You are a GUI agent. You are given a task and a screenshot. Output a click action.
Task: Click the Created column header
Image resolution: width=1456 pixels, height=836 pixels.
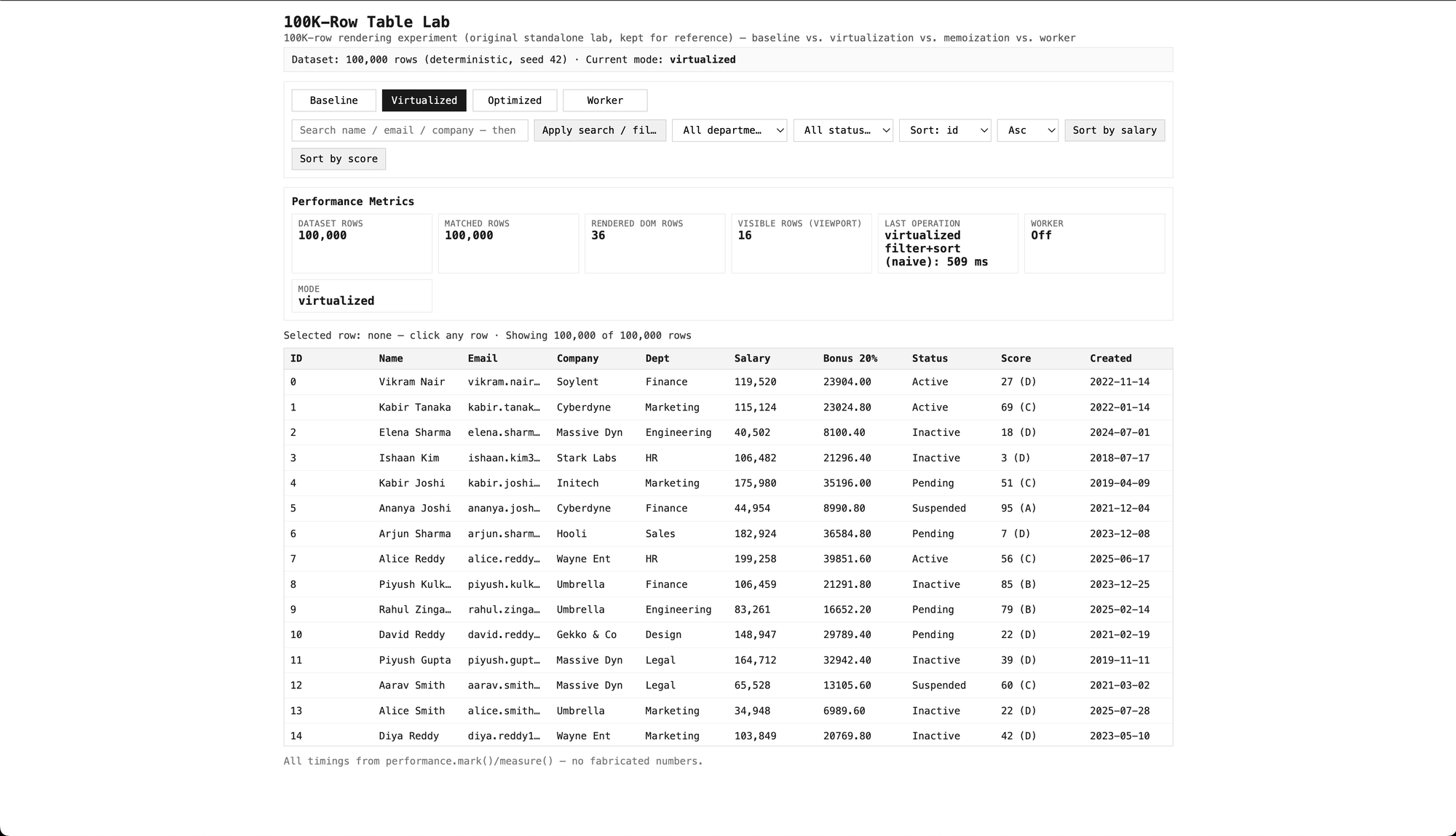1111,359
